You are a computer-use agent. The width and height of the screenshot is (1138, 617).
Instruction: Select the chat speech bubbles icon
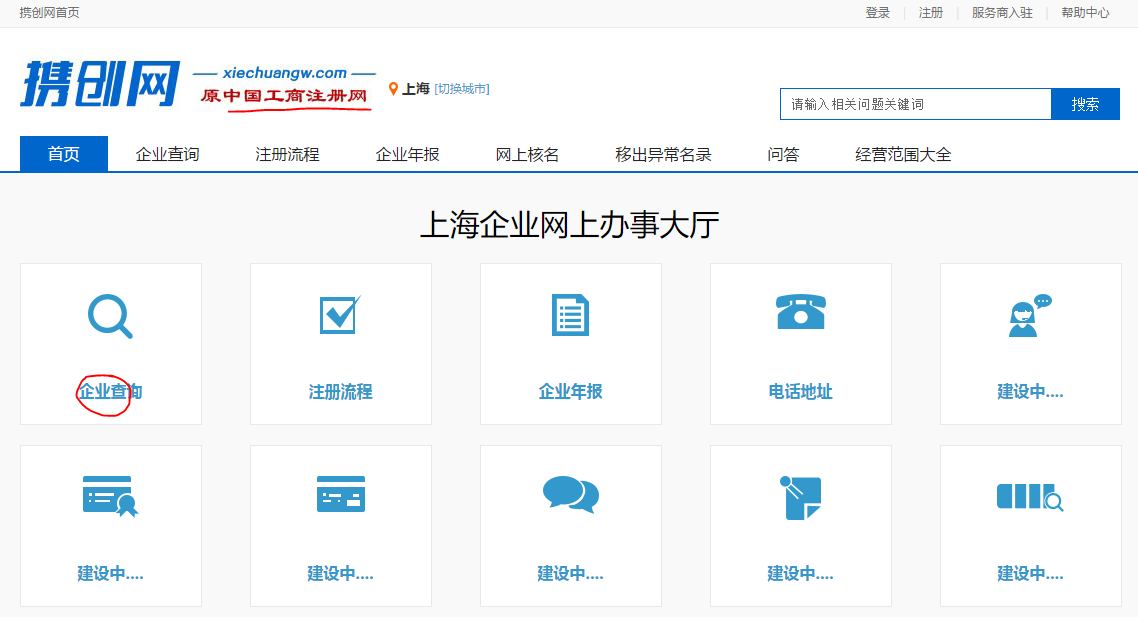pos(570,494)
